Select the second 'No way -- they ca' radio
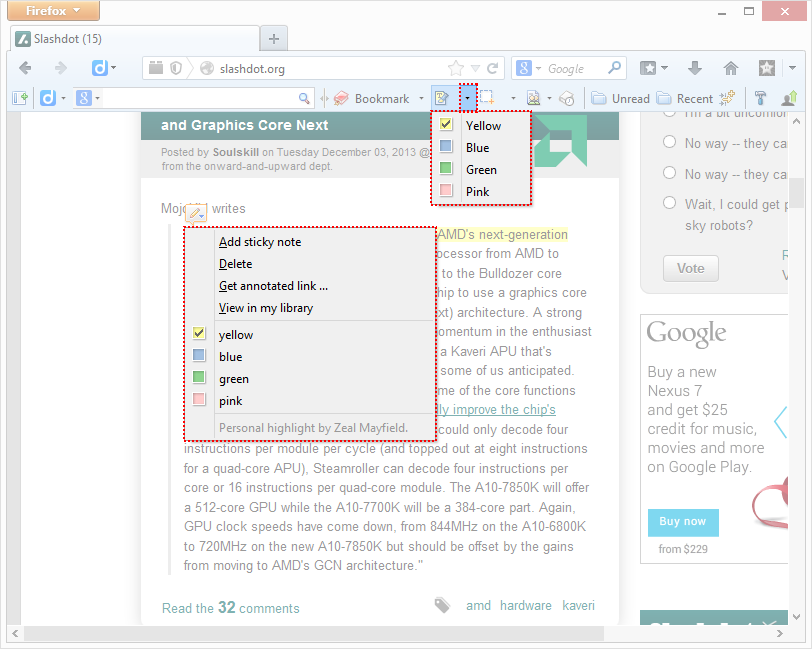The height and width of the screenshot is (649, 812). [670, 172]
